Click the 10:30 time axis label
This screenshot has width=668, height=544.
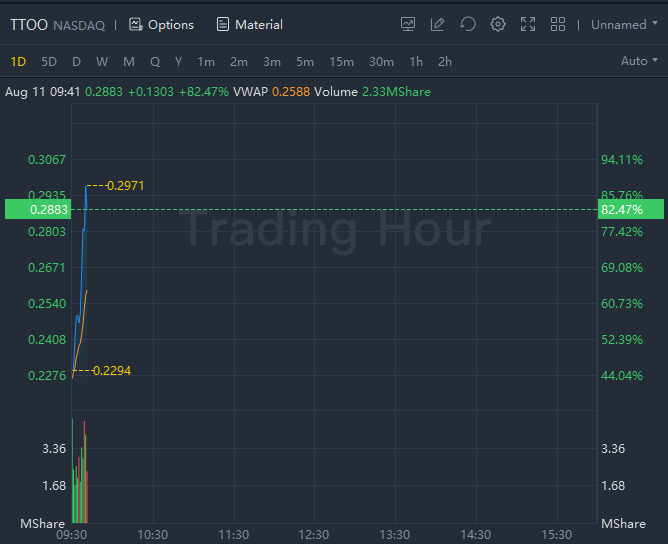(x=153, y=535)
